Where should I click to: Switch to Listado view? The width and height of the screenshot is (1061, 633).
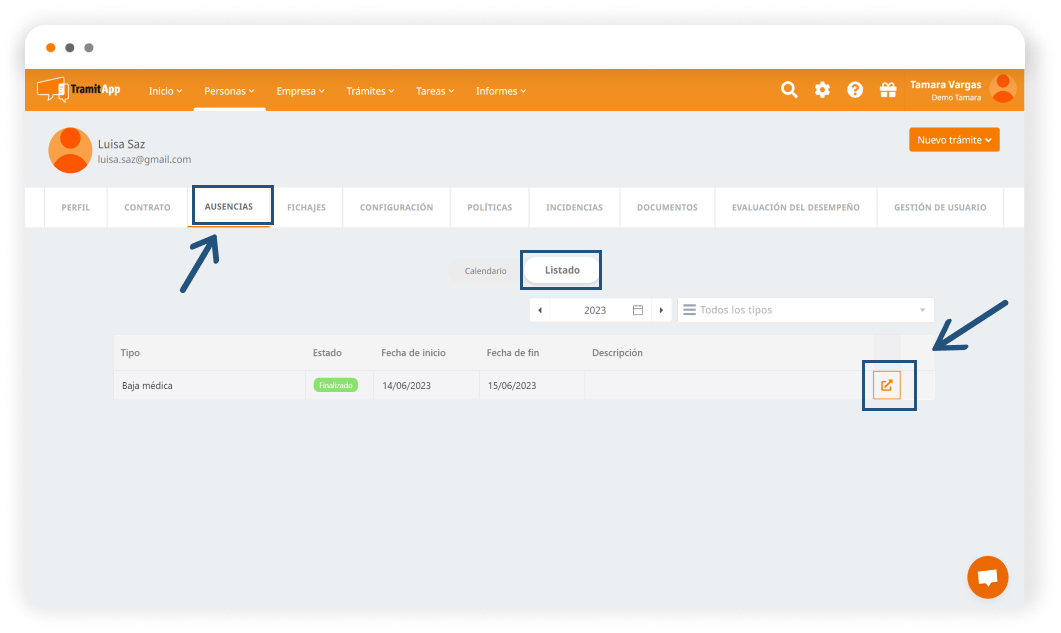pyautogui.click(x=562, y=270)
